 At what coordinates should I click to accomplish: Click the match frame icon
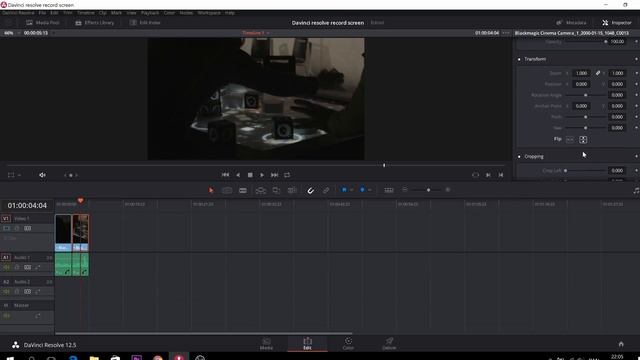(476, 175)
